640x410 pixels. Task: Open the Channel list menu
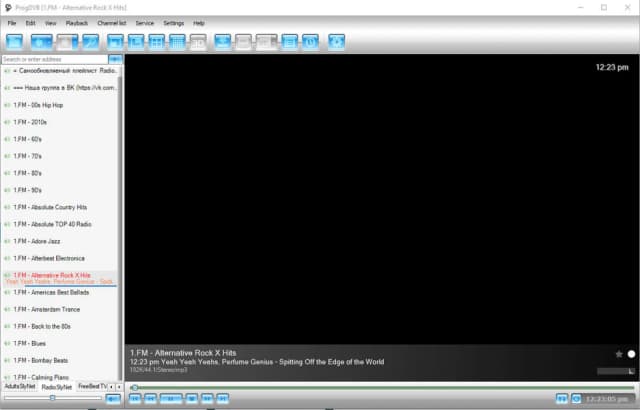(112, 23)
